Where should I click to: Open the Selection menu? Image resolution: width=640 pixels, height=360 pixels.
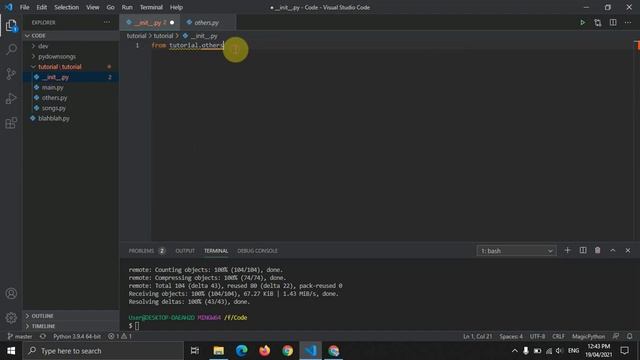click(67, 7)
